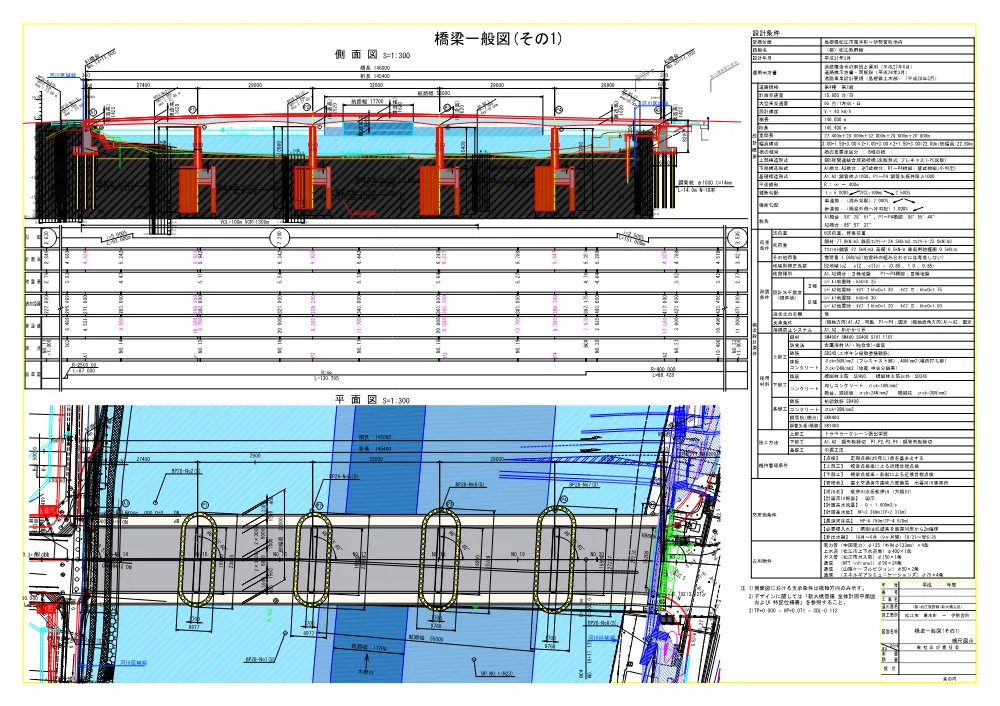
Task: Select the 施工方法 row label
Action: tap(769, 442)
